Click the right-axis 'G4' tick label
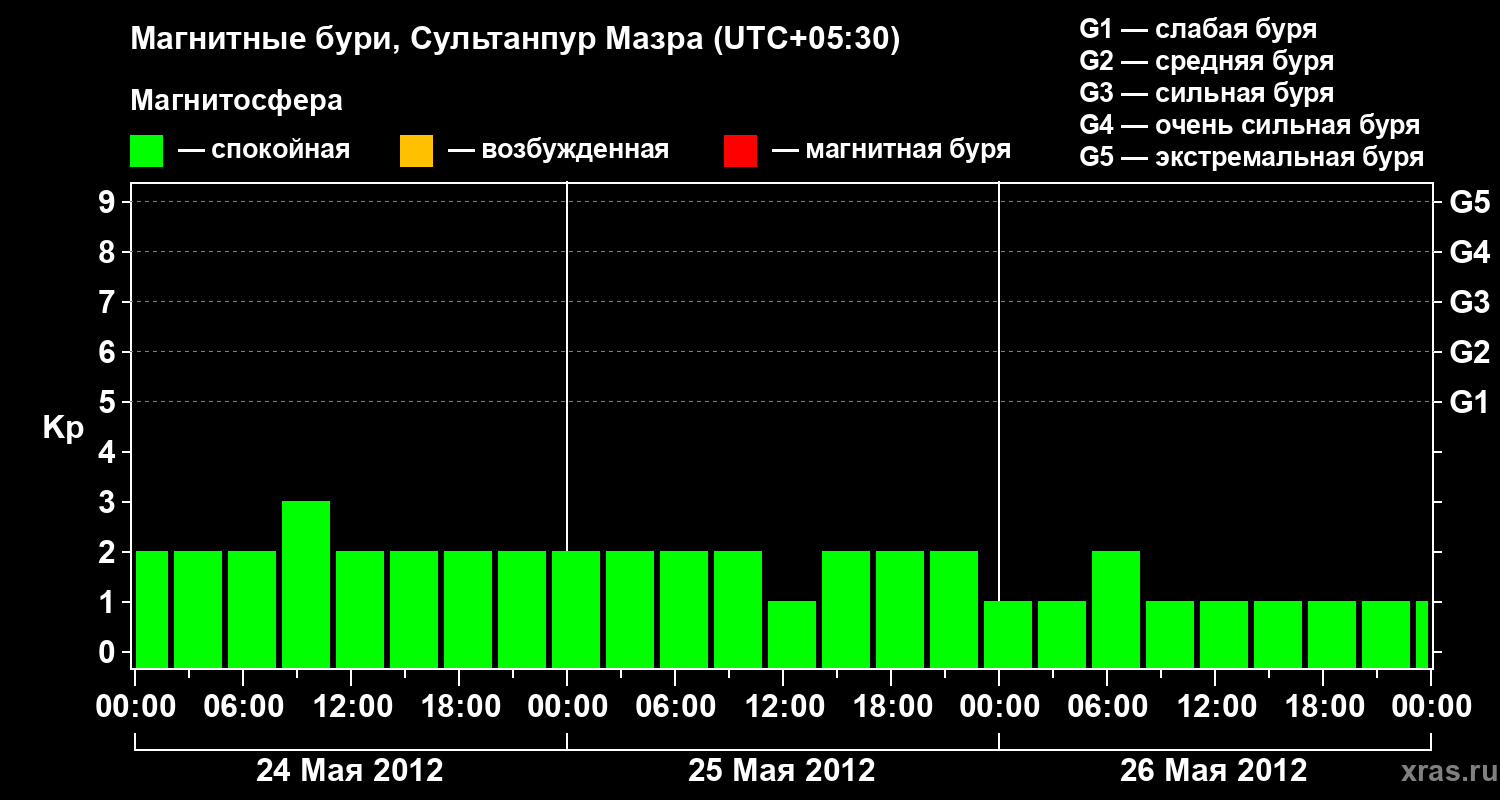 [1470, 253]
